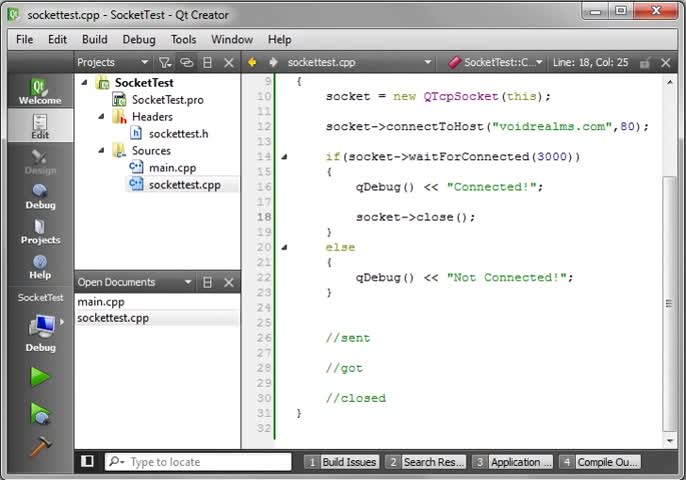Open the Welcome mode
The height and width of the screenshot is (480, 686).
(x=40, y=91)
